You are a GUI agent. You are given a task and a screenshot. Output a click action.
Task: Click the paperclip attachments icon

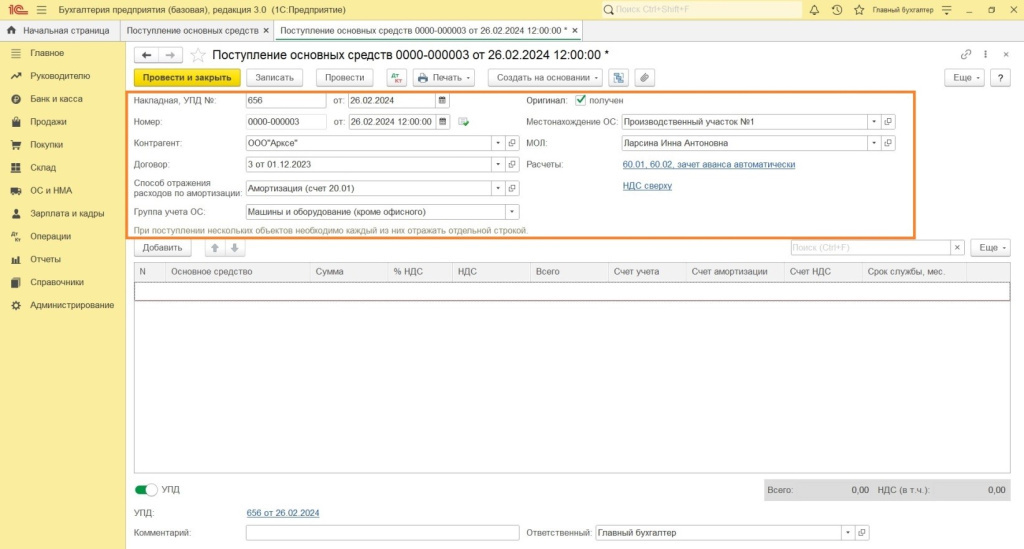click(645, 77)
